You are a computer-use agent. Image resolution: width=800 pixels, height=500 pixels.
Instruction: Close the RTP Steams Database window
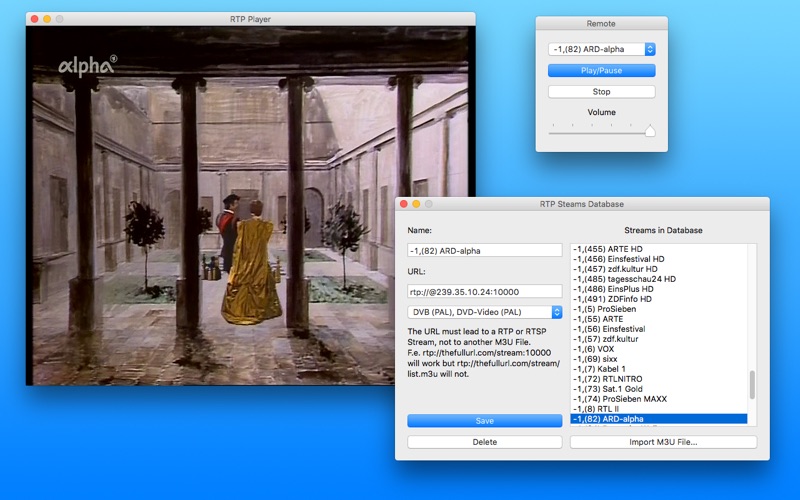(x=404, y=204)
